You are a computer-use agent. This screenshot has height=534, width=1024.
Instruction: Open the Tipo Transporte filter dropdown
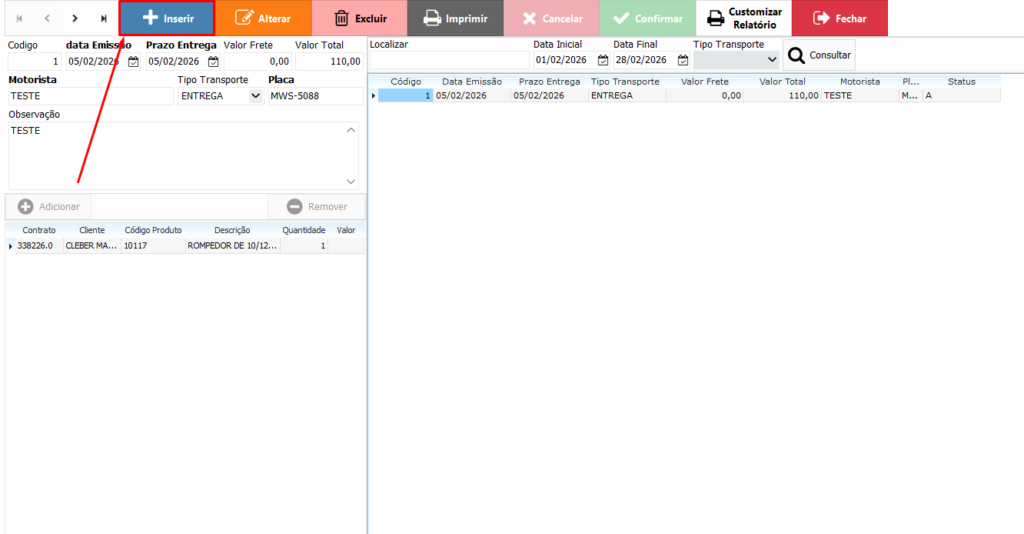pos(770,60)
